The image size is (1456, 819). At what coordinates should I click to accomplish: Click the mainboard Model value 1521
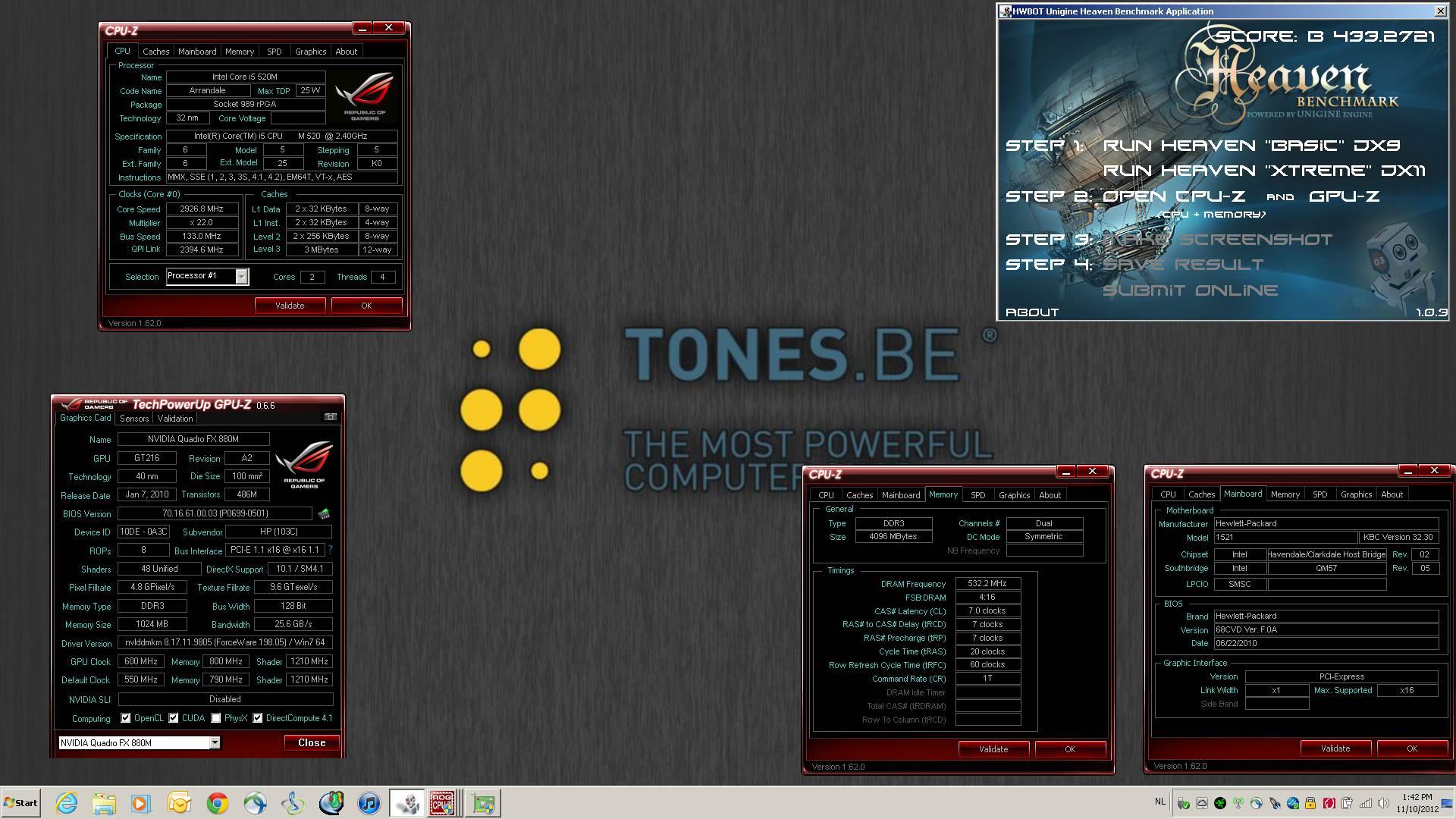coord(1285,537)
